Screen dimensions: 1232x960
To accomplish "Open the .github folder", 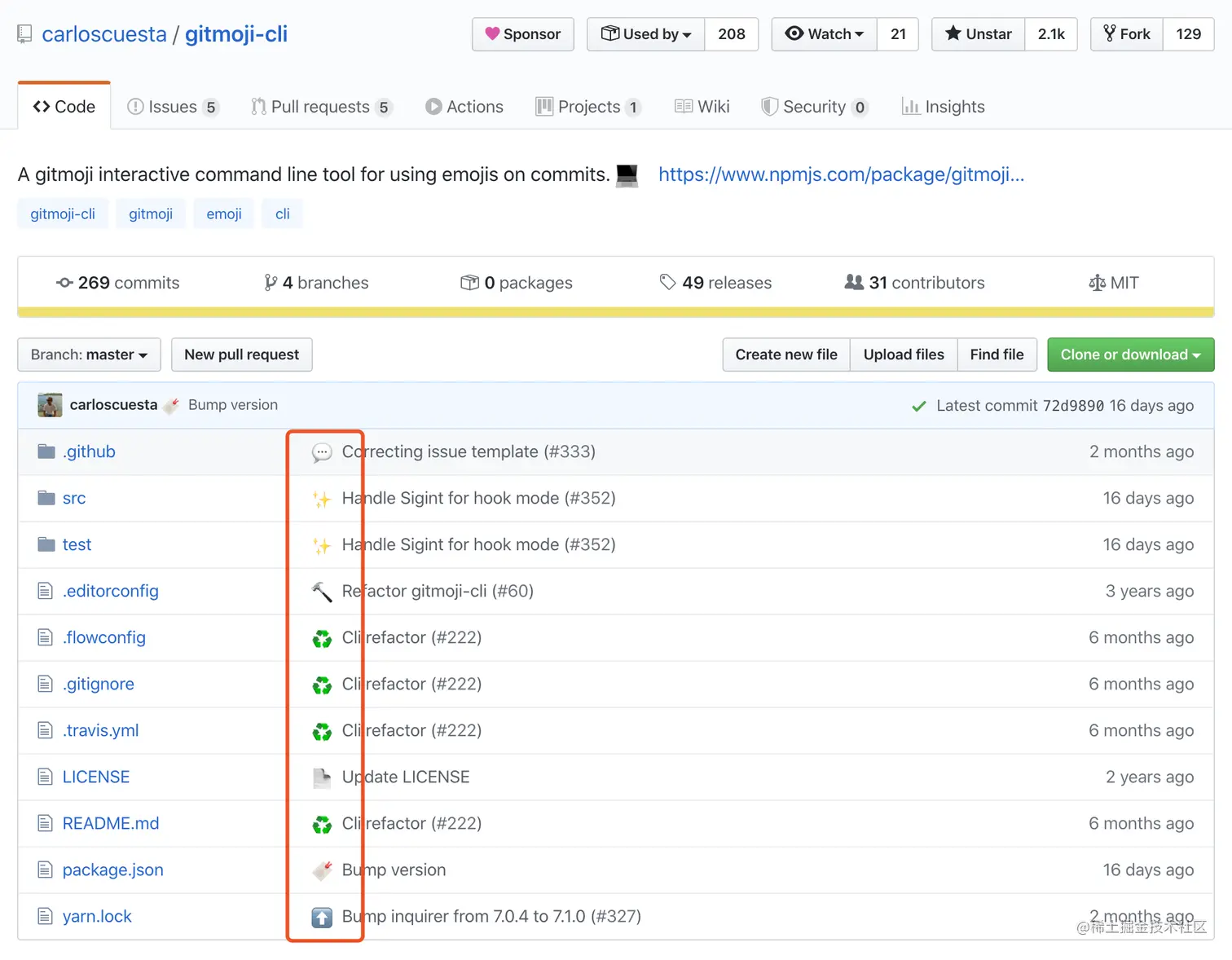I will (x=89, y=451).
